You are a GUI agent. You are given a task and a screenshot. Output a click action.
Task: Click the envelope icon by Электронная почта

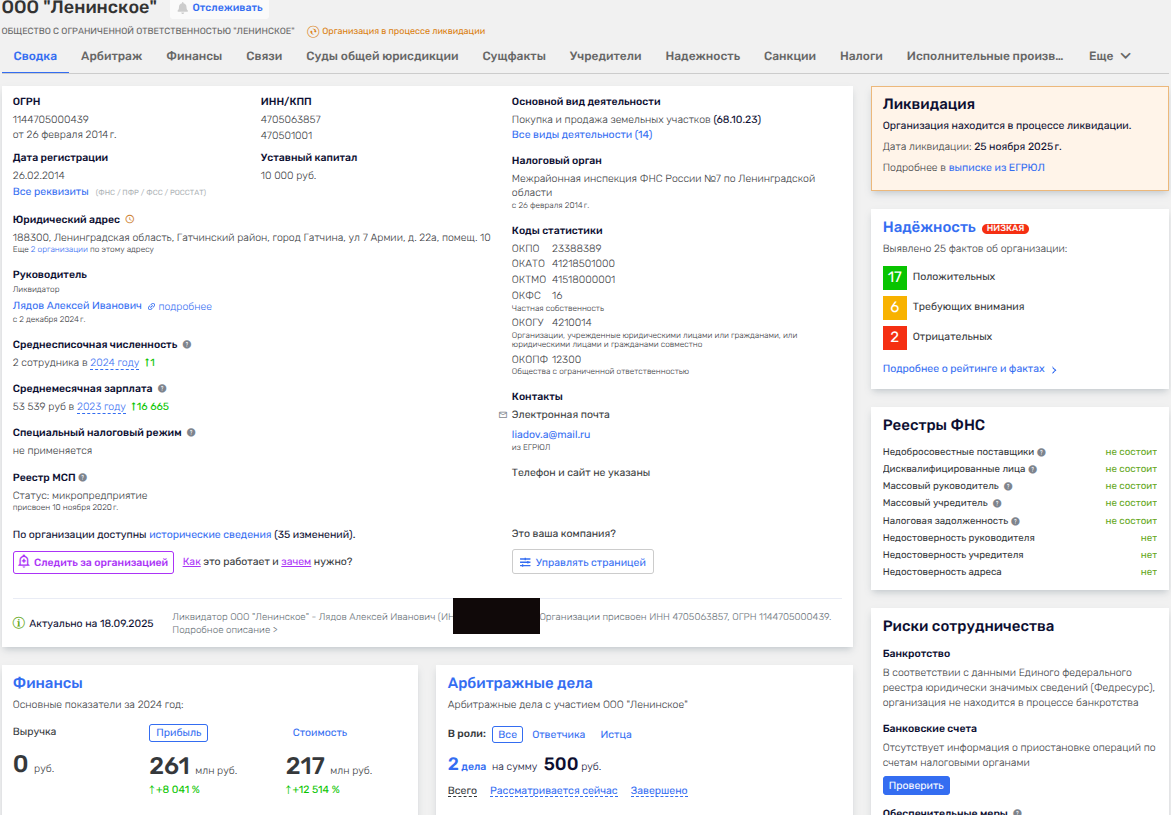pyautogui.click(x=503, y=415)
